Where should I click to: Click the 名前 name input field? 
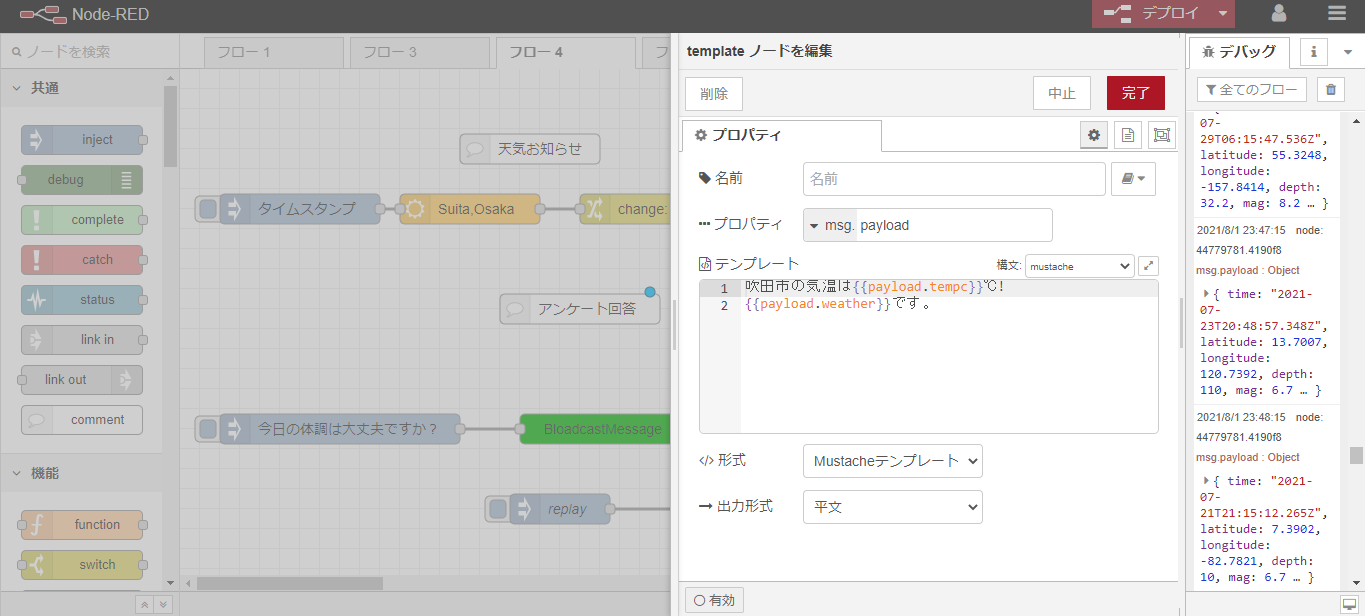pyautogui.click(x=954, y=179)
